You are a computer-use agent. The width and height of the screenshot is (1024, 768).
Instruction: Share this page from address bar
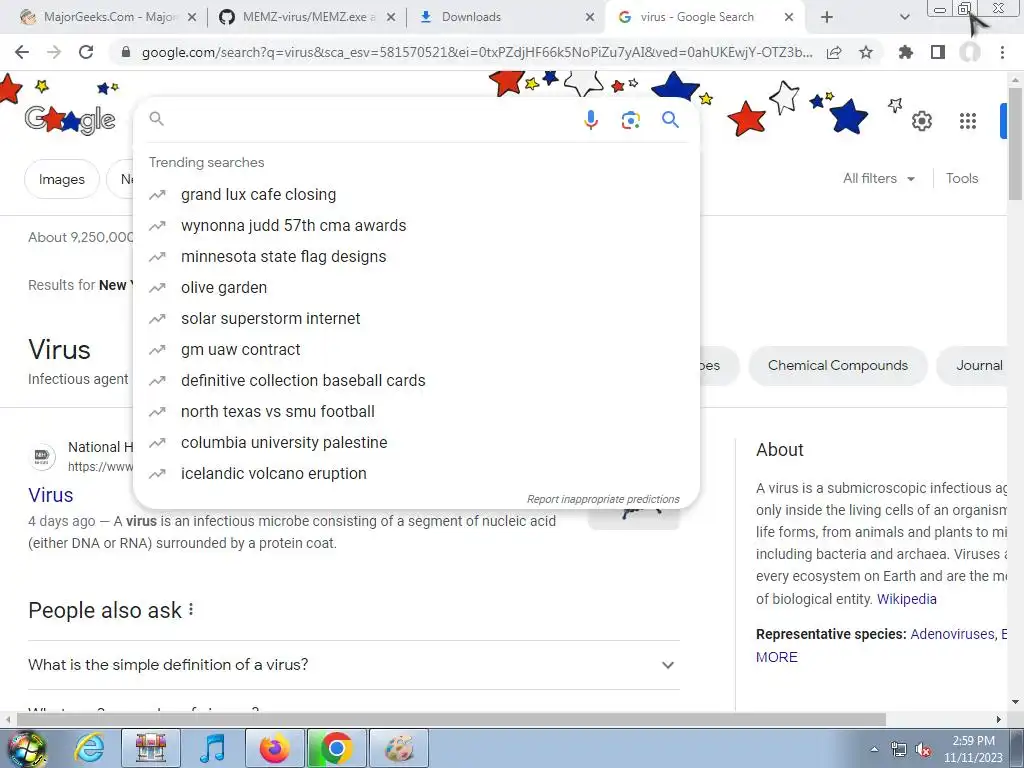pos(834,53)
